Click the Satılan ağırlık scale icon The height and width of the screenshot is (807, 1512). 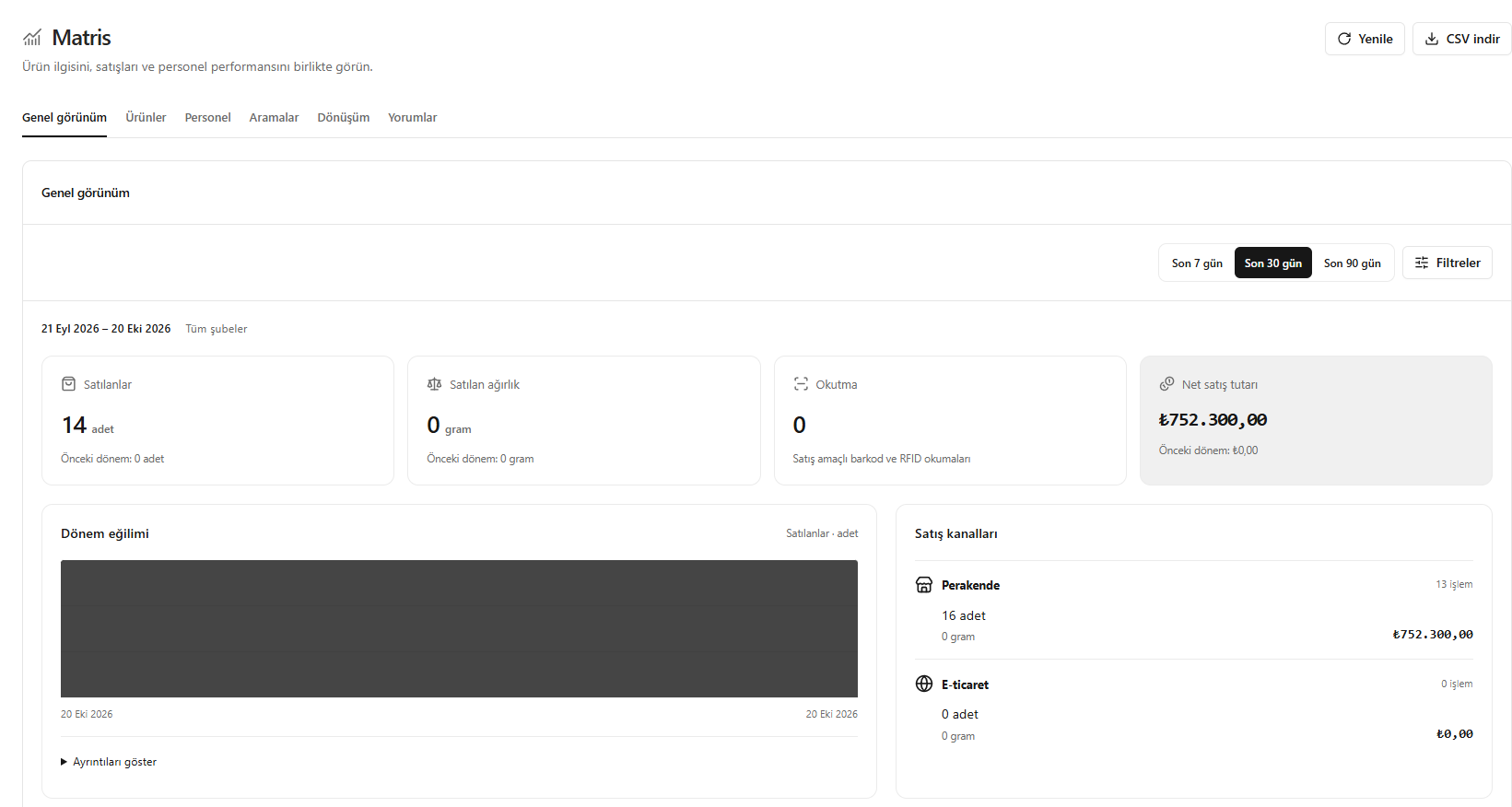tap(434, 384)
